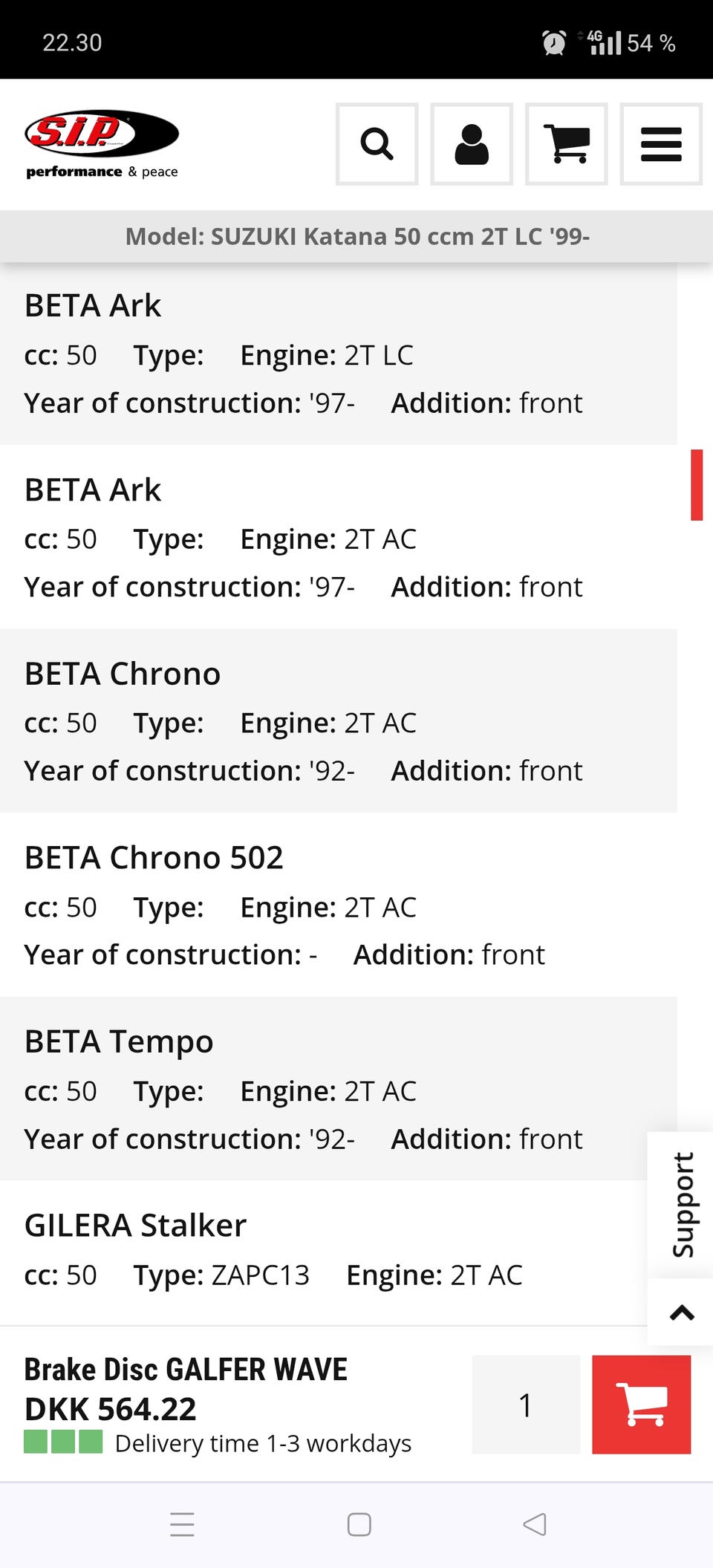The height and width of the screenshot is (1568, 713).
Task: Add brake disc to cart red button
Action: coord(641,1404)
